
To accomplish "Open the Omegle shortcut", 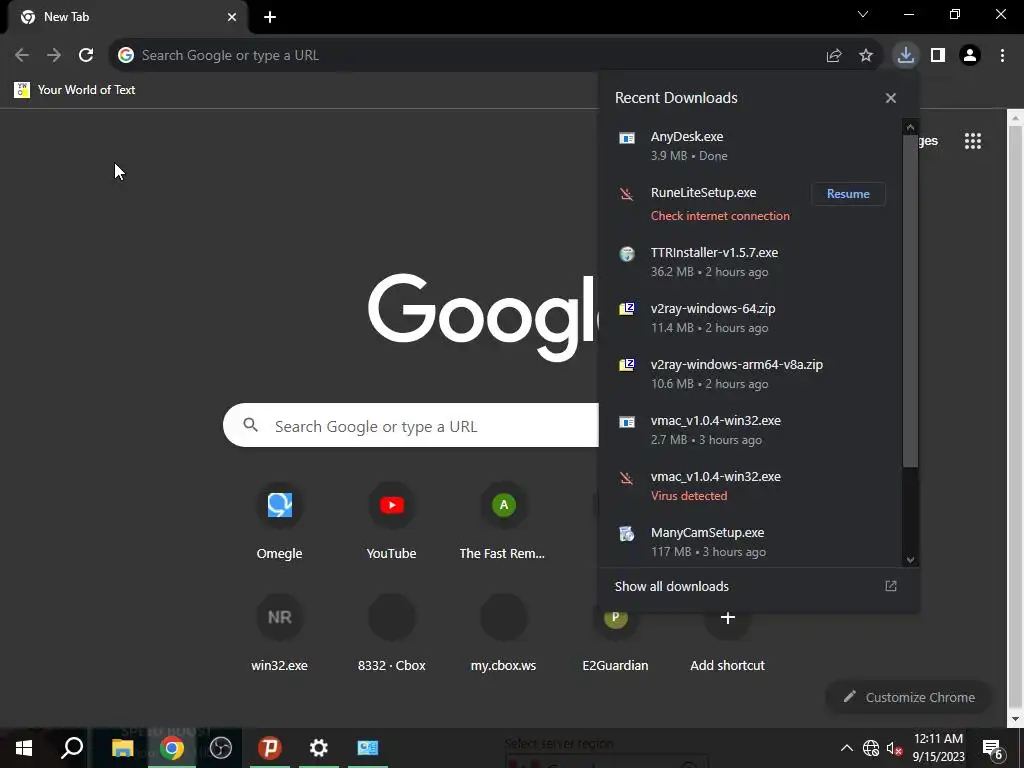I will tap(280, 521).
